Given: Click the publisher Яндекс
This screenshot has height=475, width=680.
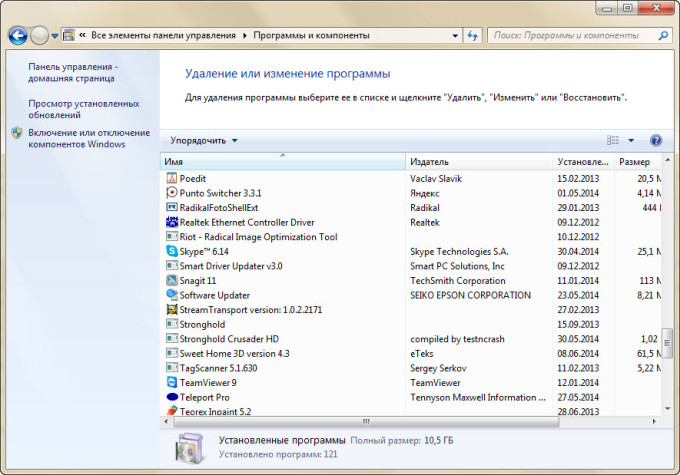Looking at the screenshot, I should (425, 193).
